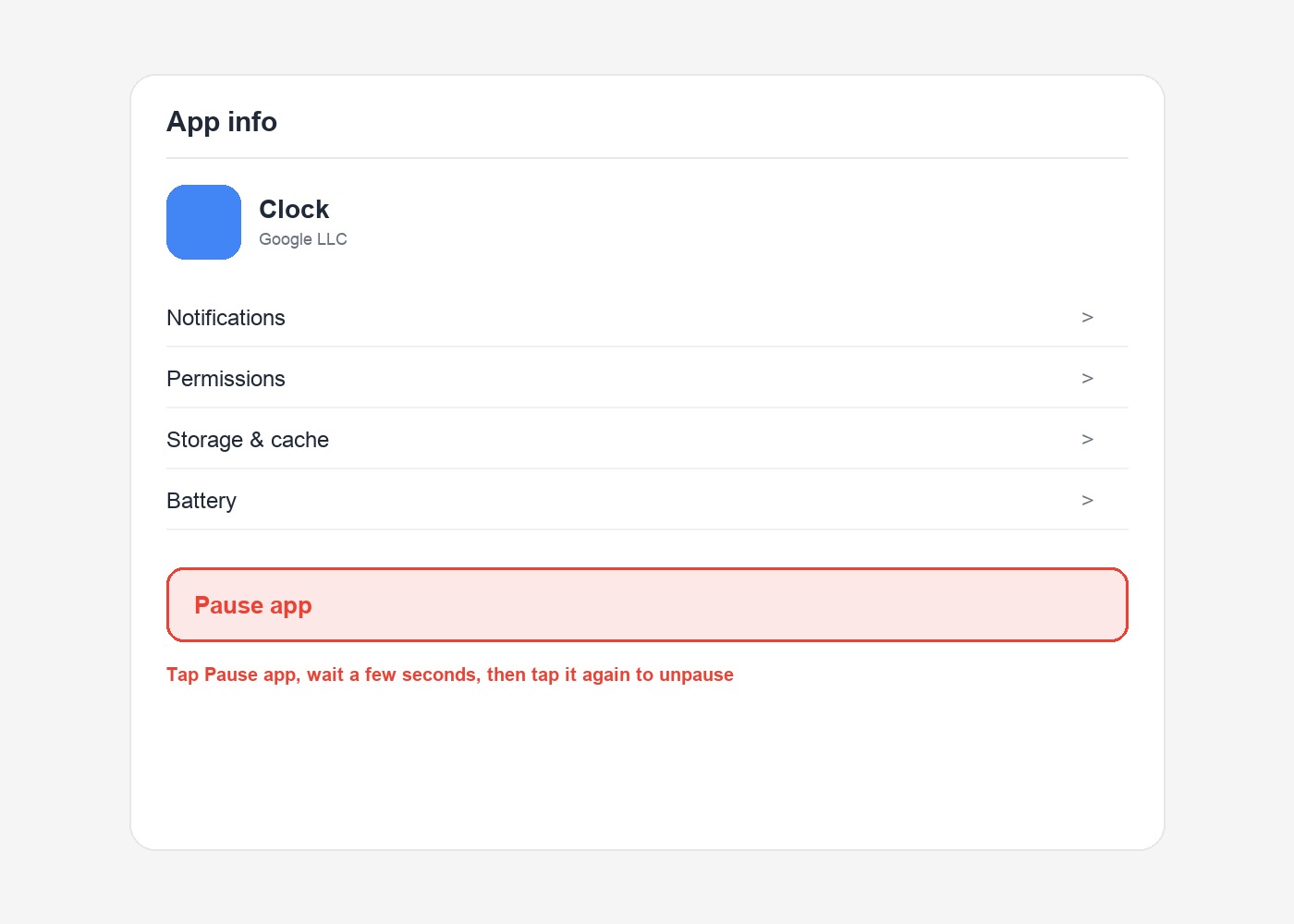
Task: Open the Permissions settings row
Action: (x=647, y=378)
